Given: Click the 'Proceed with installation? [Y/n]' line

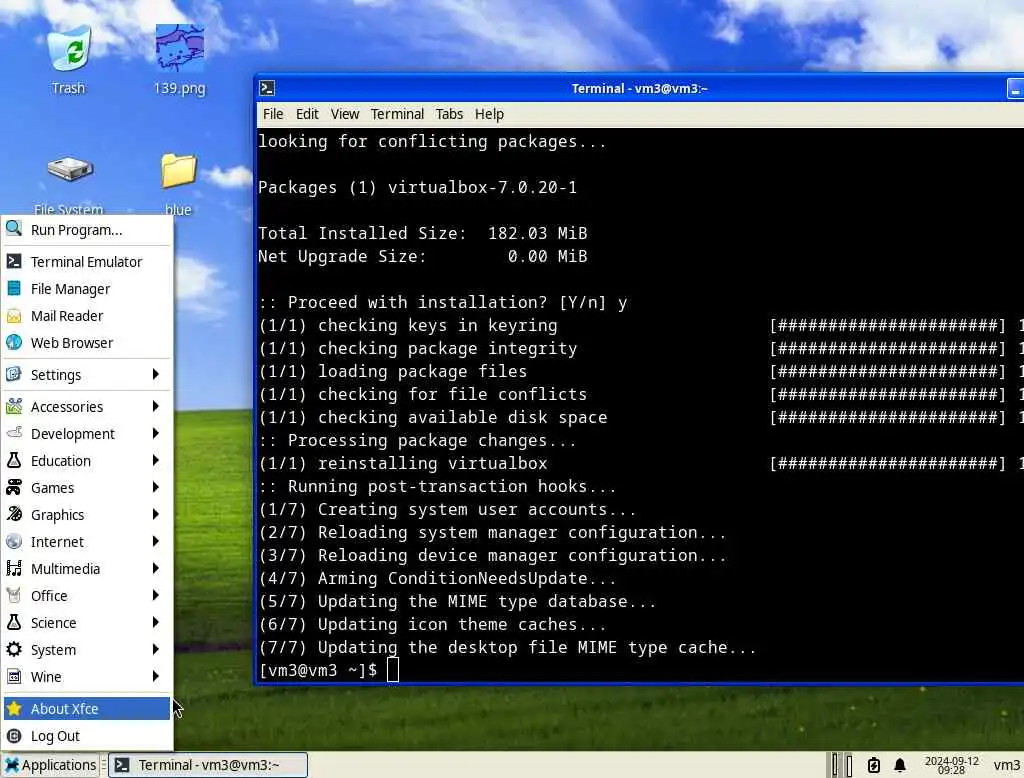Looking at the screenshot, I should [442, 302].
